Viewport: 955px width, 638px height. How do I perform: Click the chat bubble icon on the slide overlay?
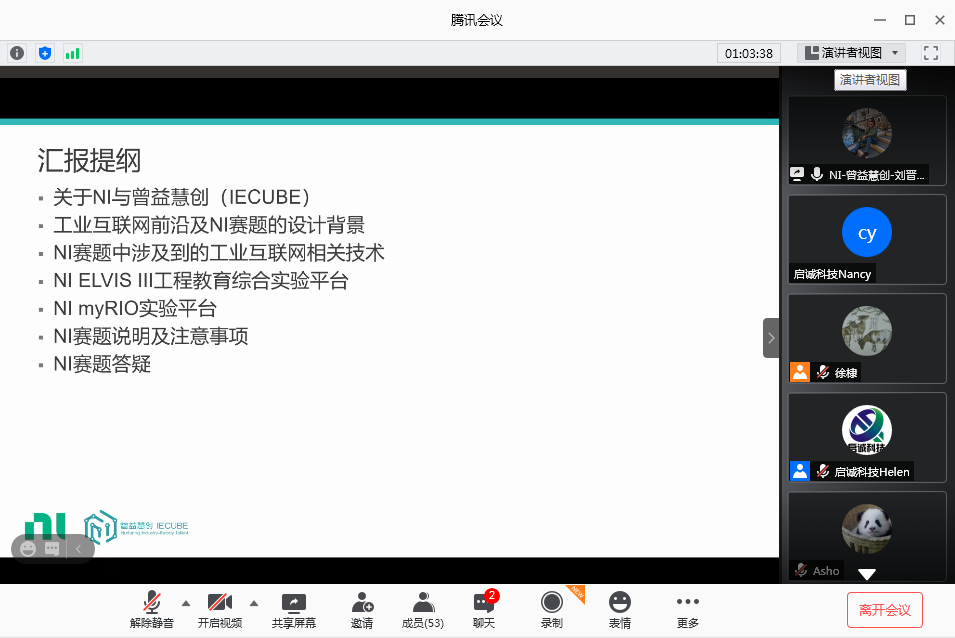pos(52,549)
